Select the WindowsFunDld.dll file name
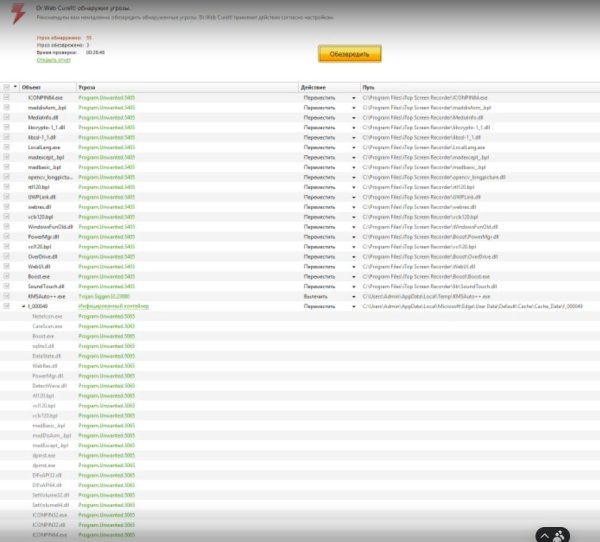The image size is (600, 542). [50, 227]
